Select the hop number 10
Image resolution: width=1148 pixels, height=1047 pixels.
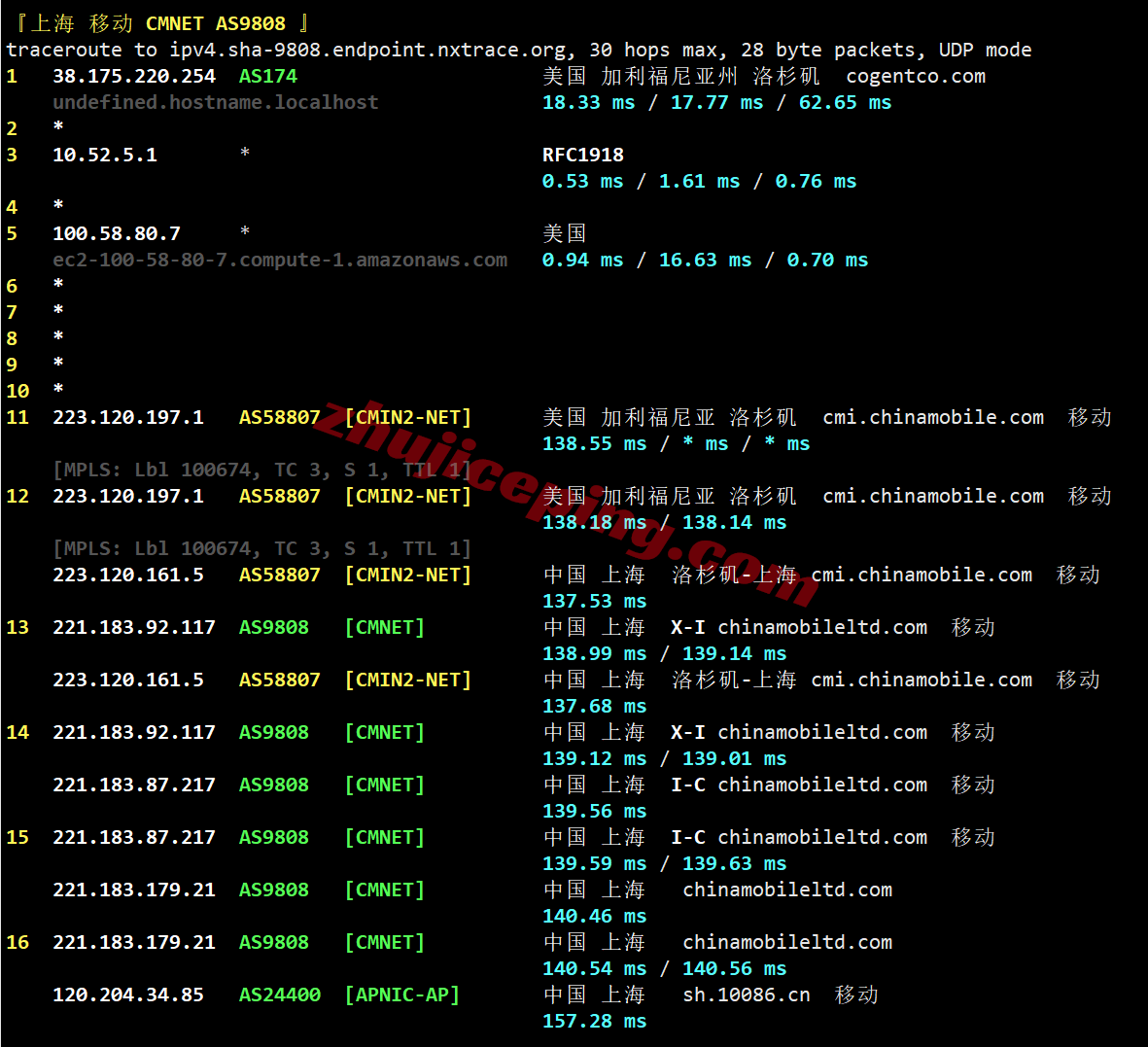click(x=17, y=391)
